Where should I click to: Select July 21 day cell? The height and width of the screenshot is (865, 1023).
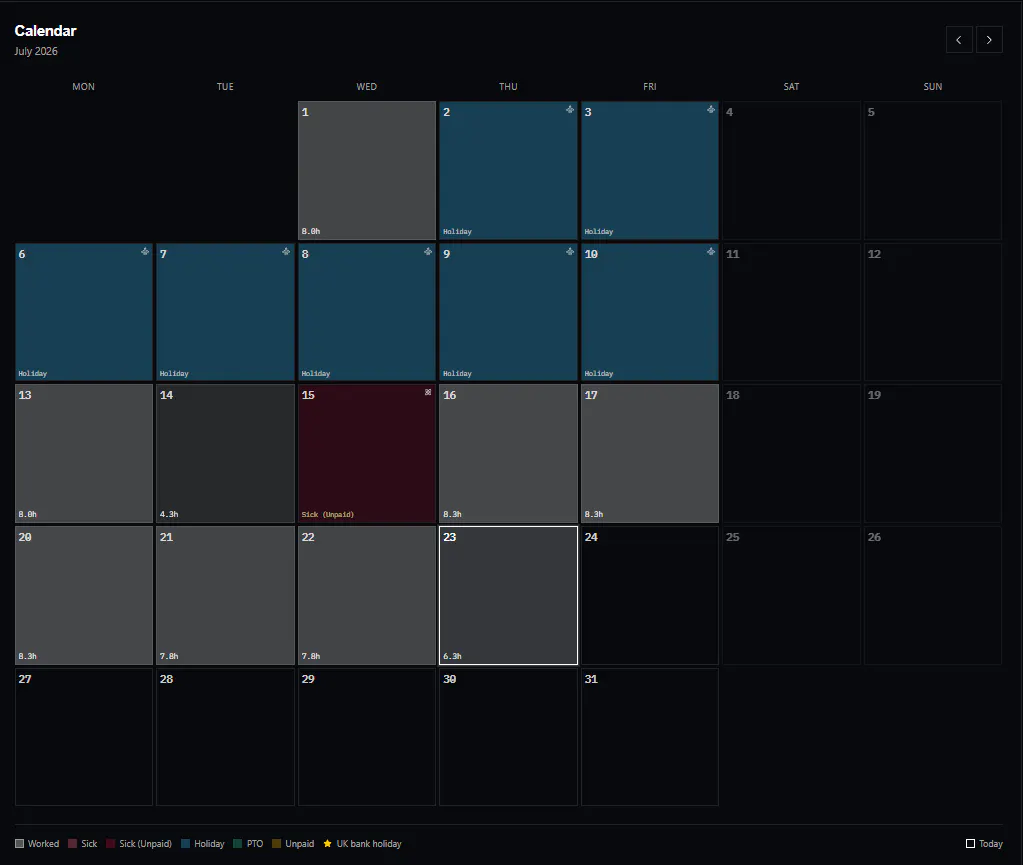225,596
